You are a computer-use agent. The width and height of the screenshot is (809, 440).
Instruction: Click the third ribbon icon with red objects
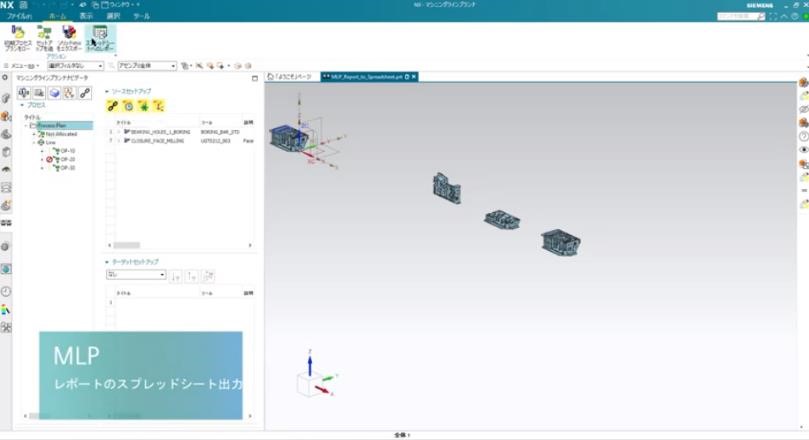(69, 38)
